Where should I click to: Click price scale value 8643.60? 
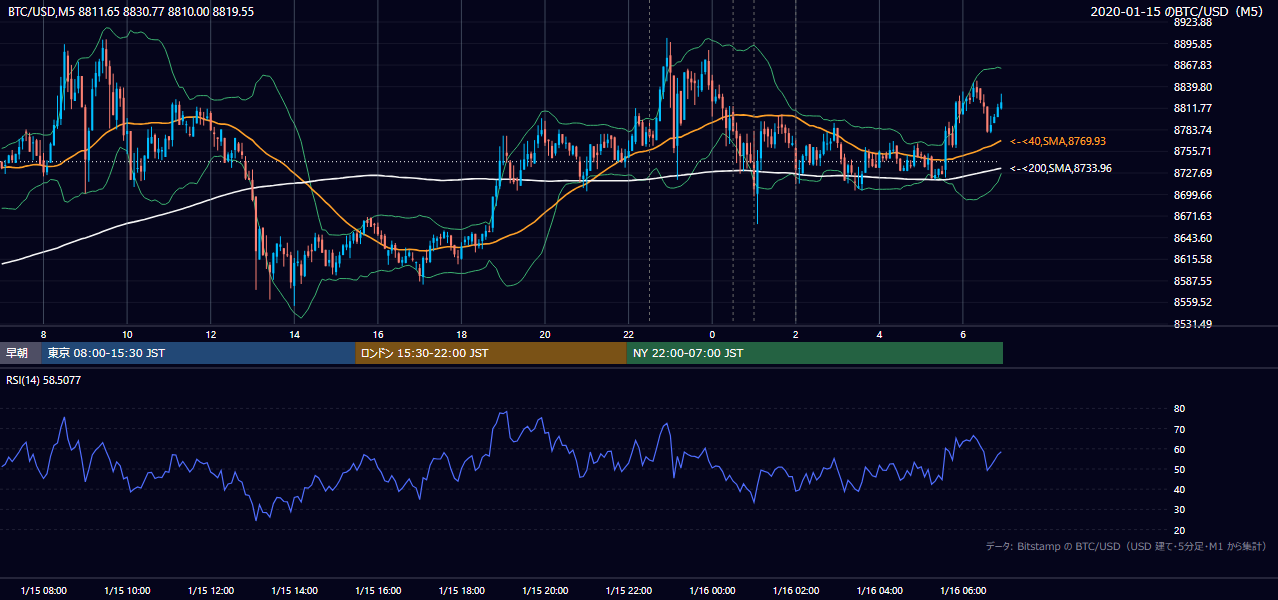[x=1192, y=238]
